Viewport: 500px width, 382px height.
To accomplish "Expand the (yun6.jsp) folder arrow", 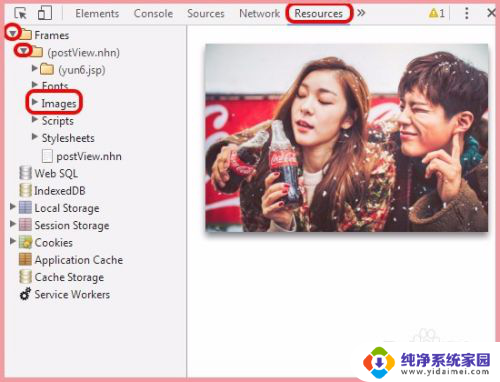I will [34, 68].
